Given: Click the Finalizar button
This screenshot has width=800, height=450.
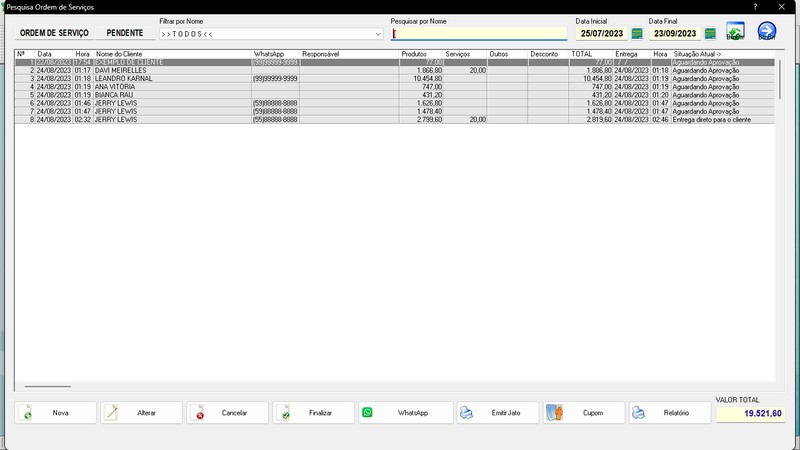Looking at the screenshot, I should [313, 413].
